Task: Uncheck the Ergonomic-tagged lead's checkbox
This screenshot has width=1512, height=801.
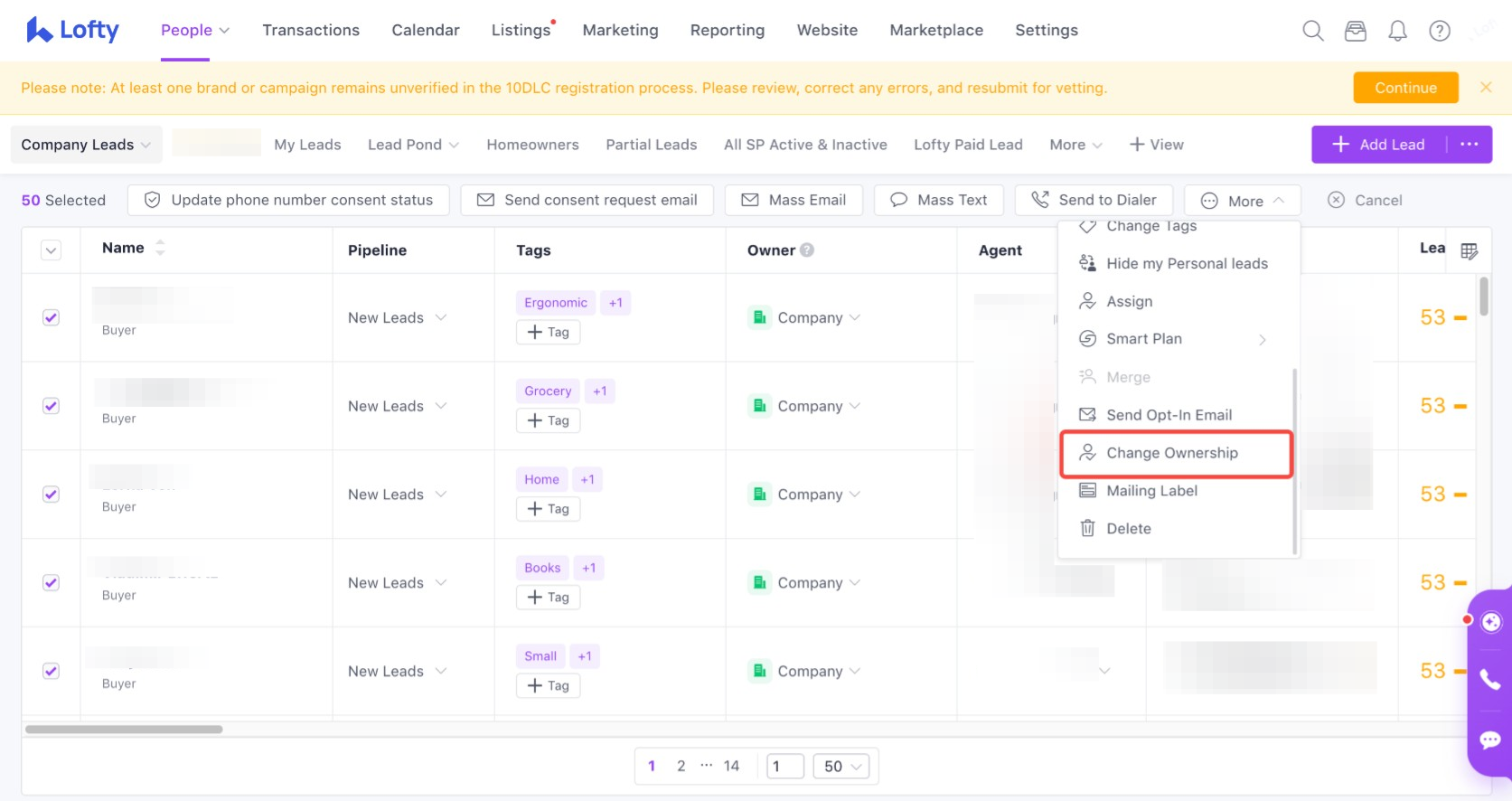Action: (52, 317)
